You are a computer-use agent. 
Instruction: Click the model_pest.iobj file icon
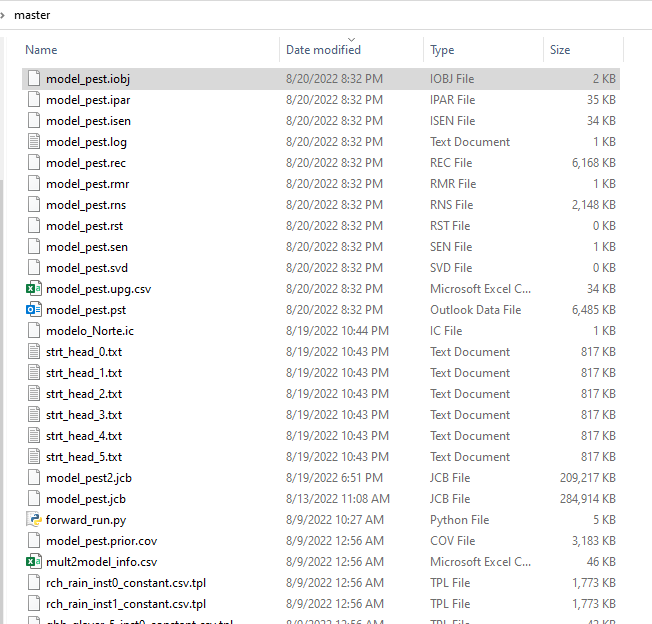pyautogui.click(x=34, y=79)
